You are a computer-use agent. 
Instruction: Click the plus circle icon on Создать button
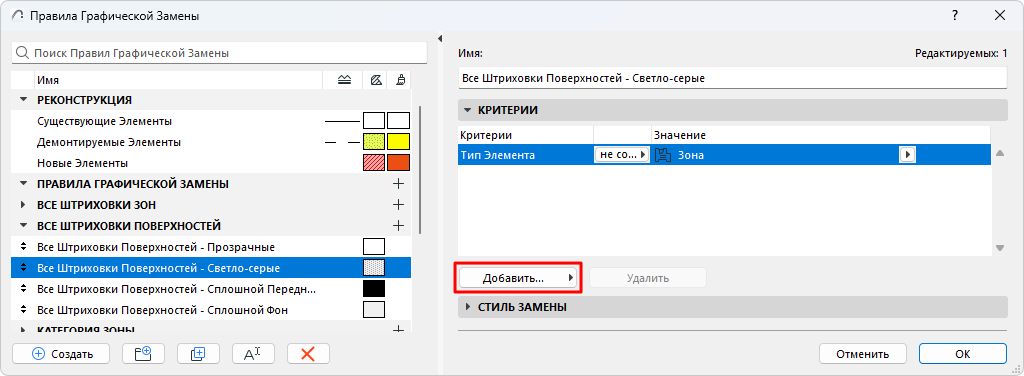point(39,354)
